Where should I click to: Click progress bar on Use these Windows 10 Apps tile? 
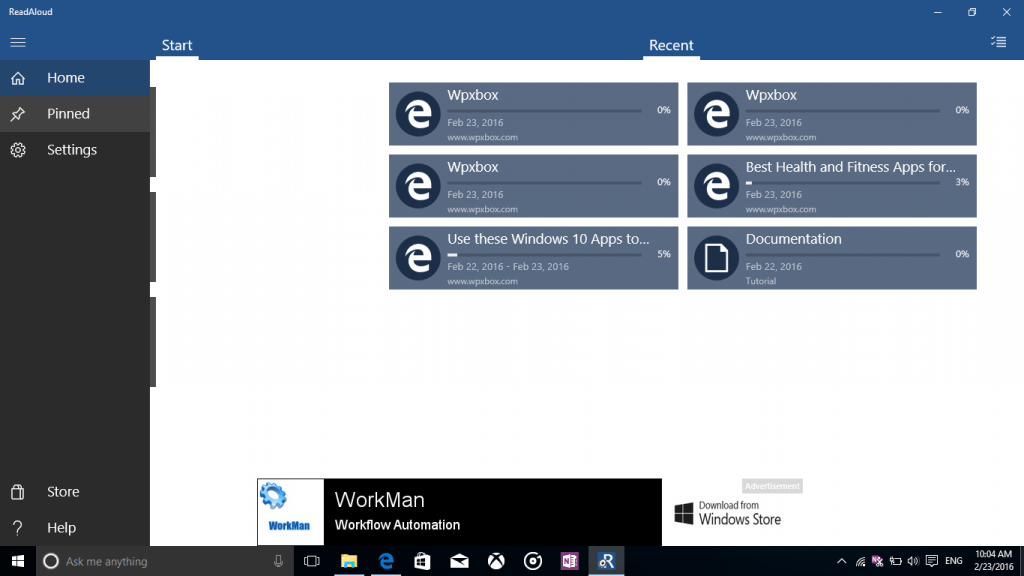pyautogui.click(x=544, y=255)
